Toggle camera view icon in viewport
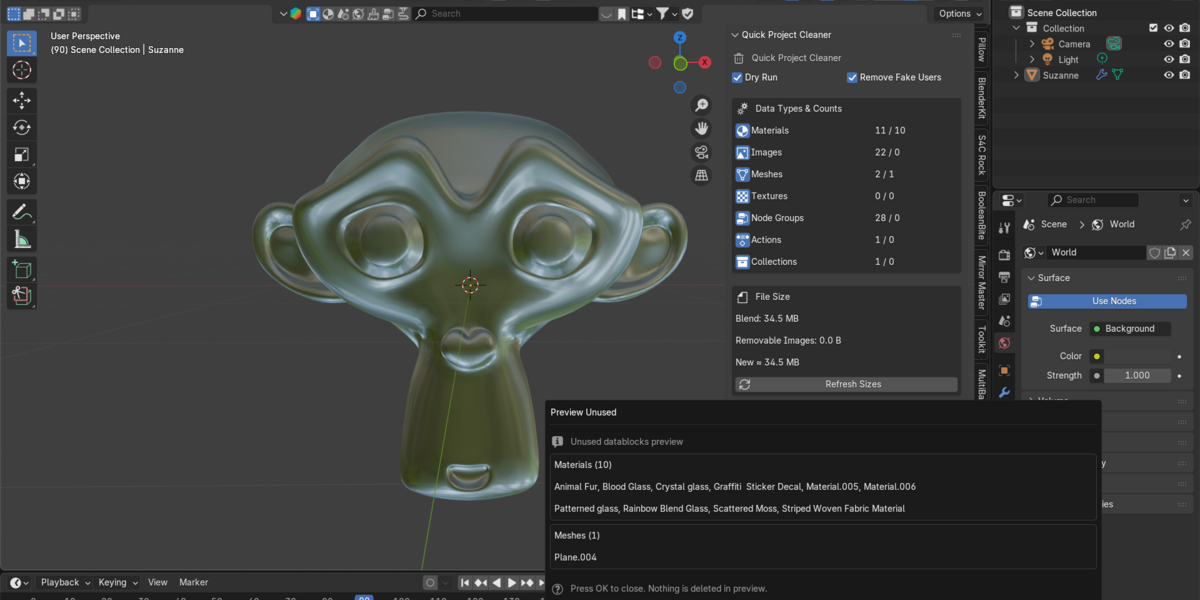1200x600 pixels. pyautogui.click(x=701, y=152)
